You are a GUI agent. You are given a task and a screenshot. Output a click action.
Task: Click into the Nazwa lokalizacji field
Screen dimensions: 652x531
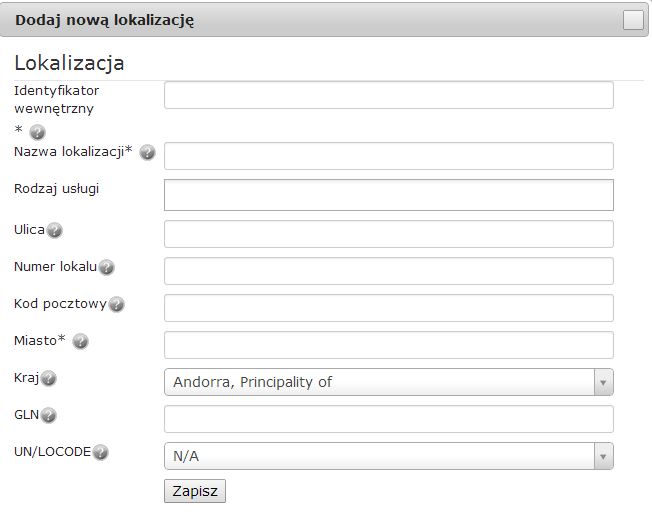[x=388, y=156]
